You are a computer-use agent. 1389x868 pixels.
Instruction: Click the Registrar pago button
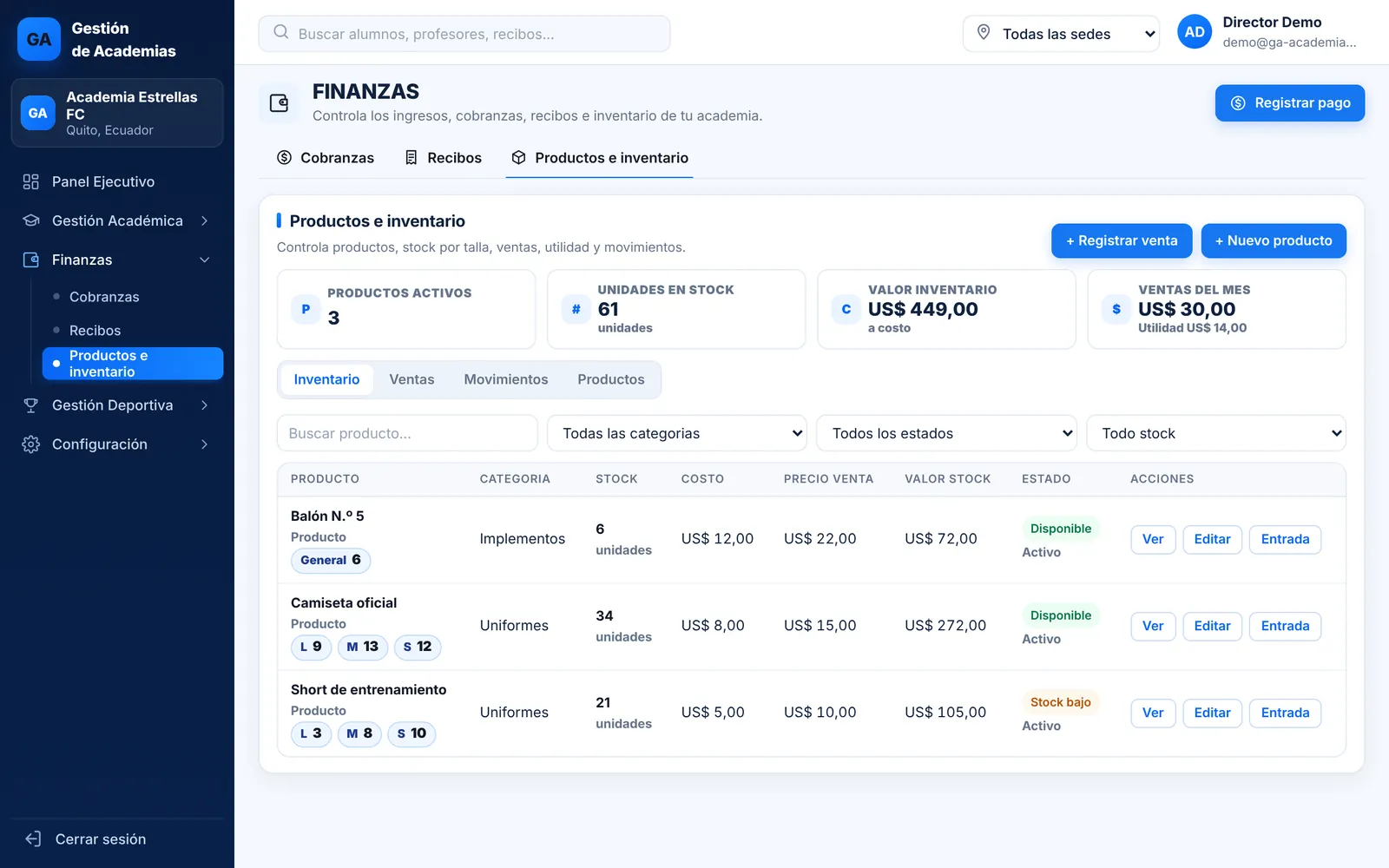(x=1290, y=103)
